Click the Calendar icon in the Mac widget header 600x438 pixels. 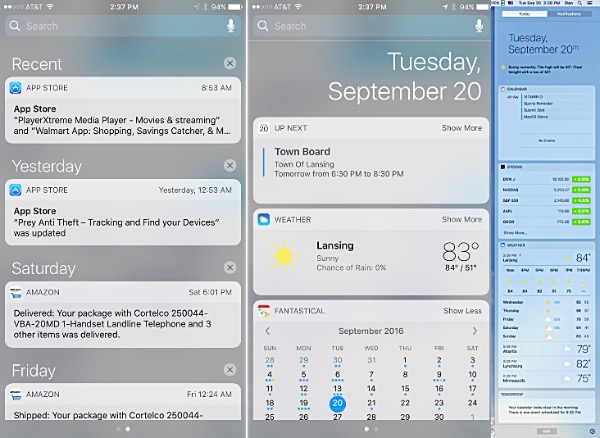click(503, 89)
